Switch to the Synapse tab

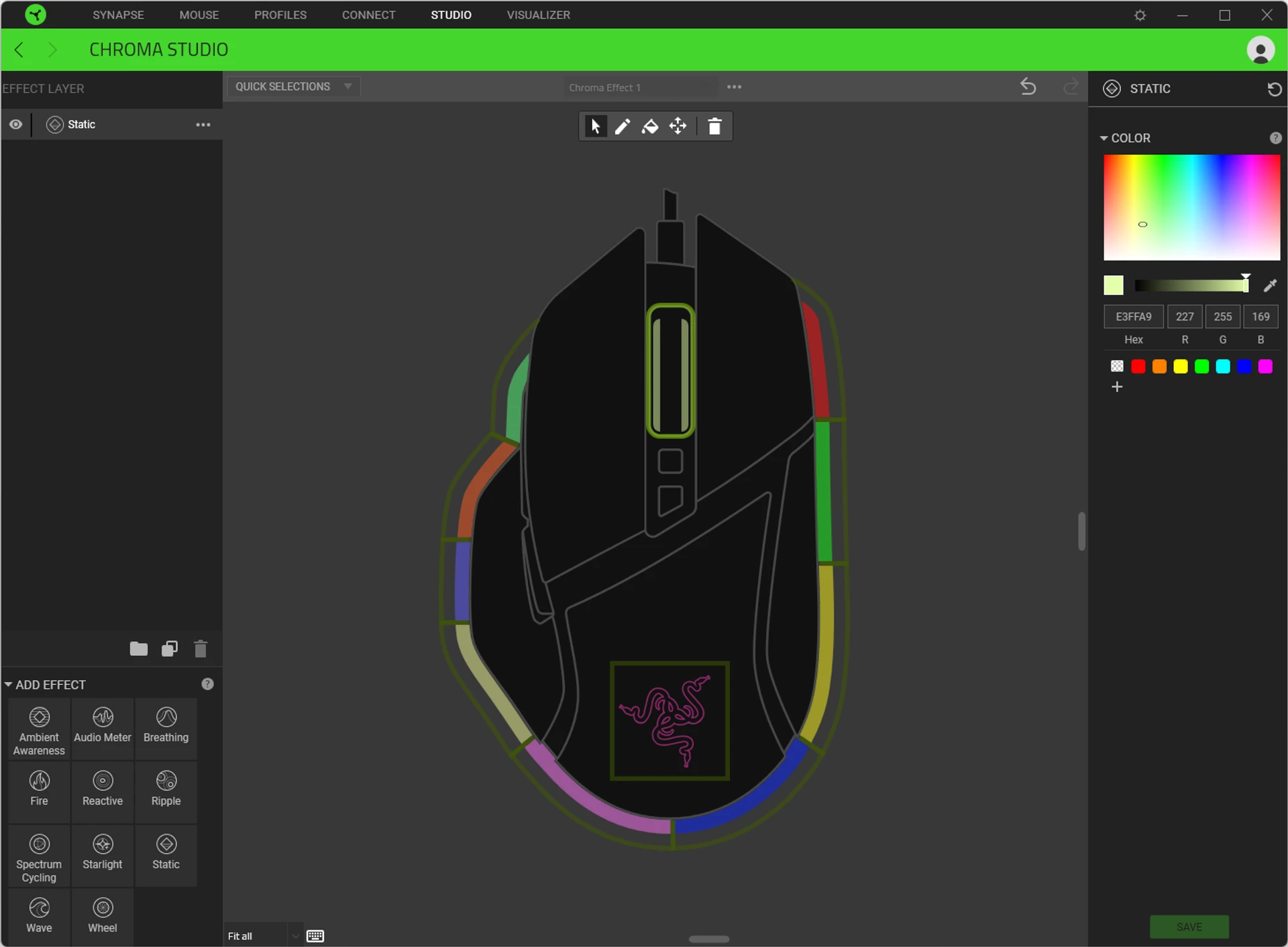[118, 15]
